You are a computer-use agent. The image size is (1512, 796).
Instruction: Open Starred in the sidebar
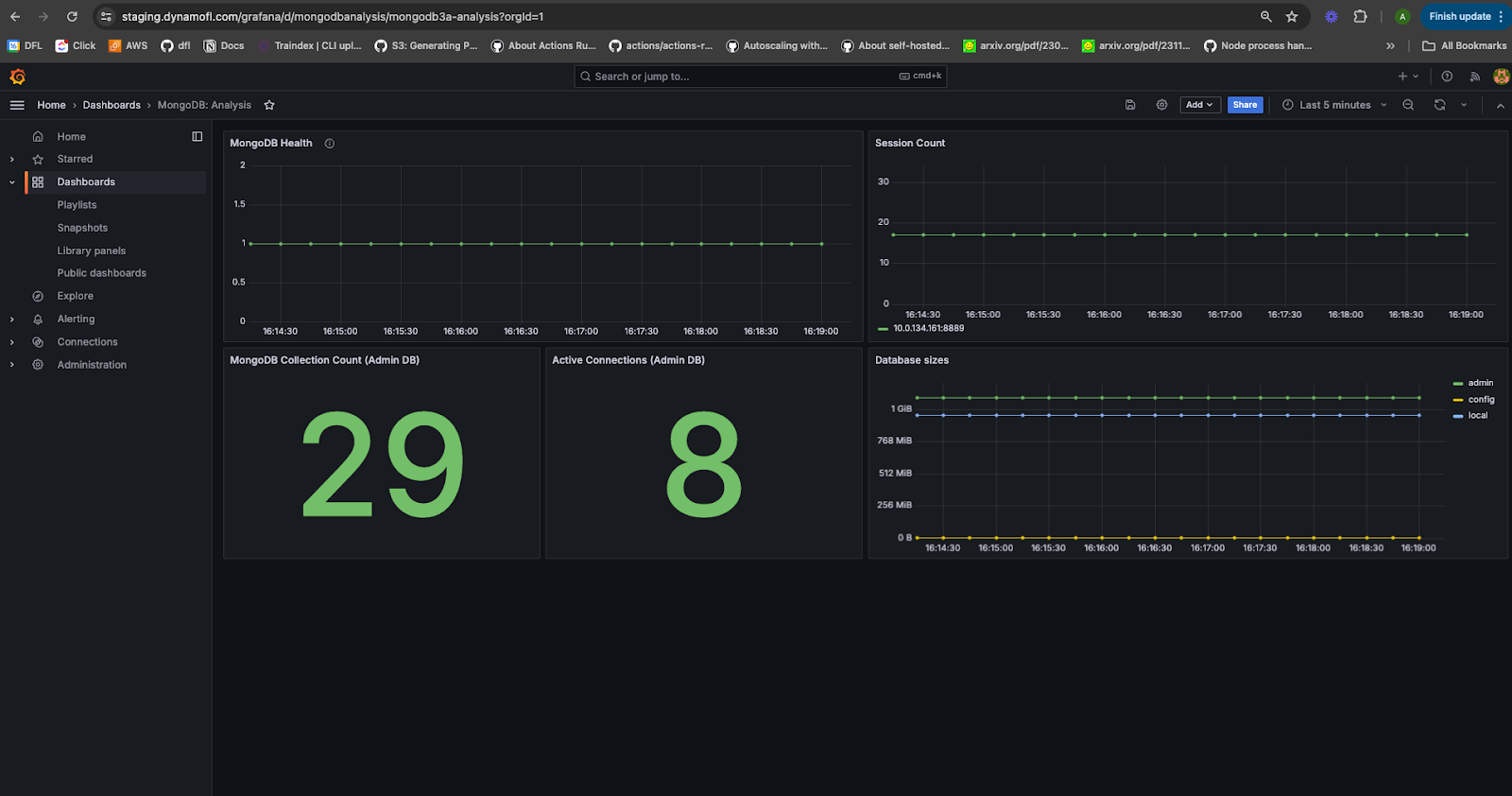[x=75, y=159]
